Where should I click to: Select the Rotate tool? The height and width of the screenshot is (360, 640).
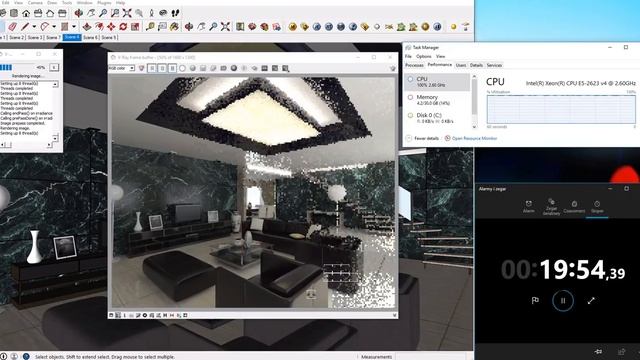click(x=123, y=27)
